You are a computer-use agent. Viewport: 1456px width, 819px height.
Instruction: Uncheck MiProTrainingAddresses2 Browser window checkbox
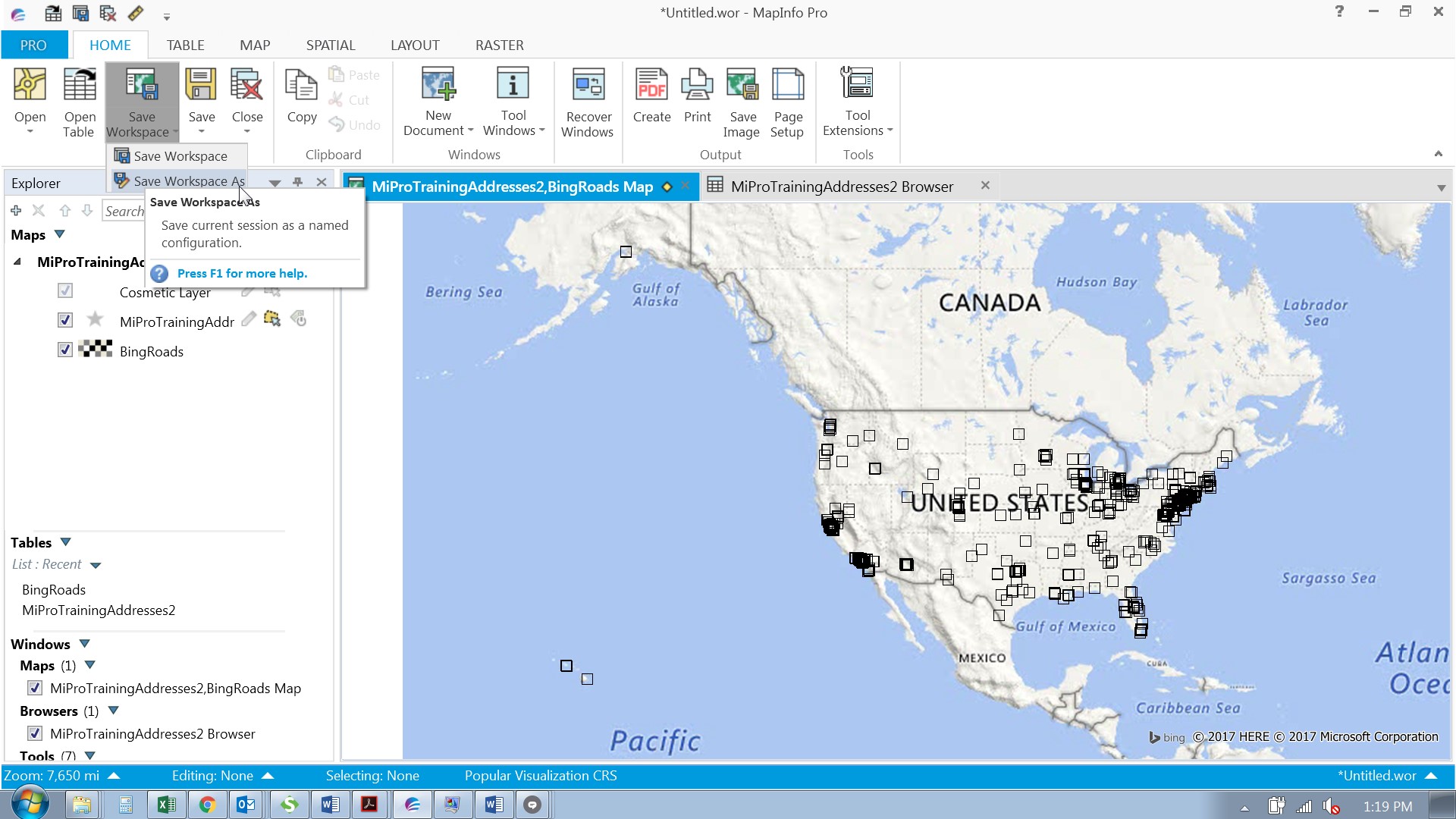point(35,733)
